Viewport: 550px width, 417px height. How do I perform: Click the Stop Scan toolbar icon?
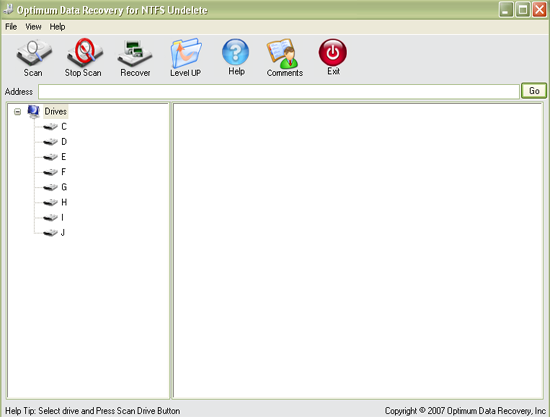pyautogui.click(x=85, y=53)
